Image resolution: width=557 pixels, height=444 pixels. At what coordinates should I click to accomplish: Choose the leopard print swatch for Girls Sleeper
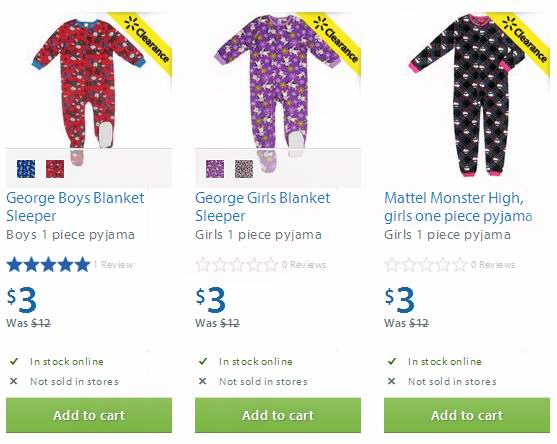point(244,169)
